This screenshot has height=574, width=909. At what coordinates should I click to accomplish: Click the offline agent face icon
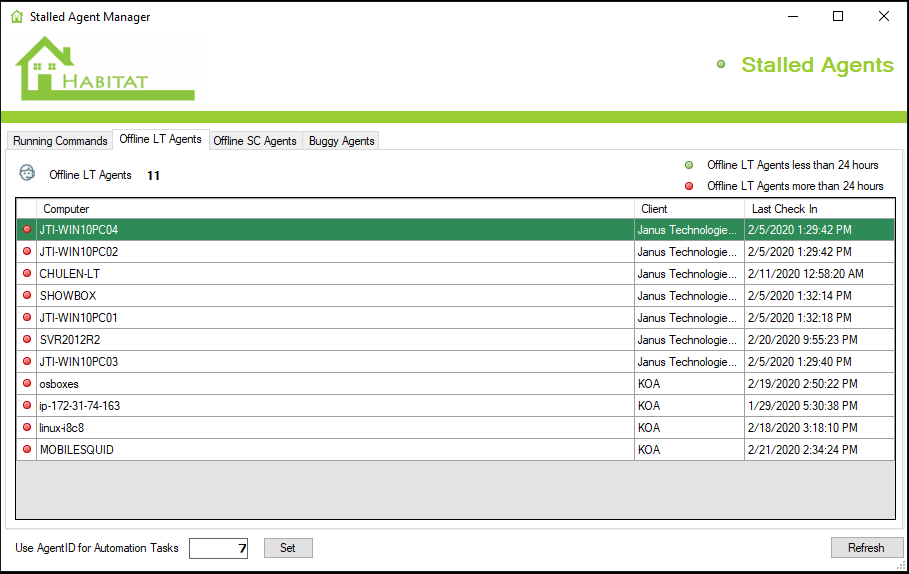(x=27, y=173)
